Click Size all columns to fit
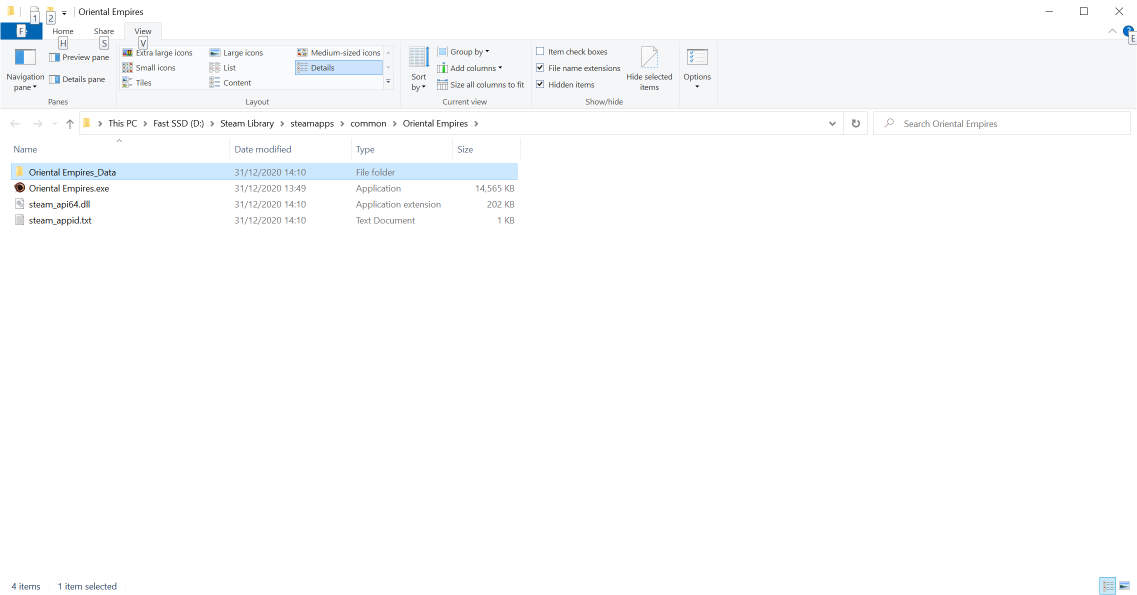The image size is (1137, 595). coord(481,85)
